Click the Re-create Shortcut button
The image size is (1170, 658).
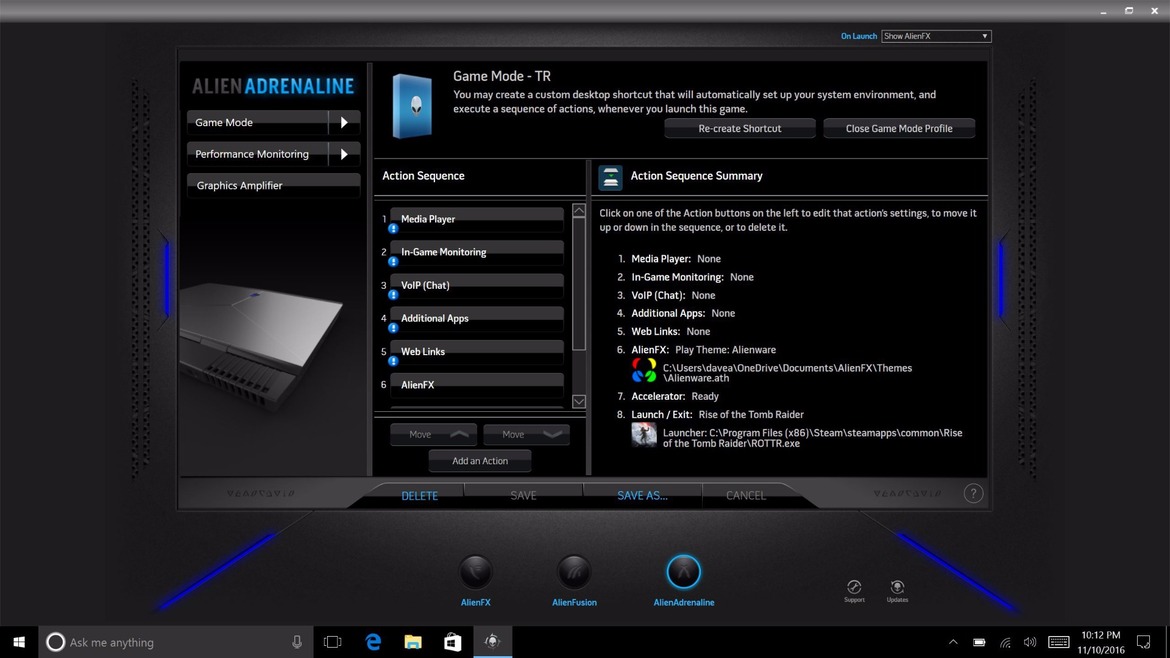(x=739, y=128)
